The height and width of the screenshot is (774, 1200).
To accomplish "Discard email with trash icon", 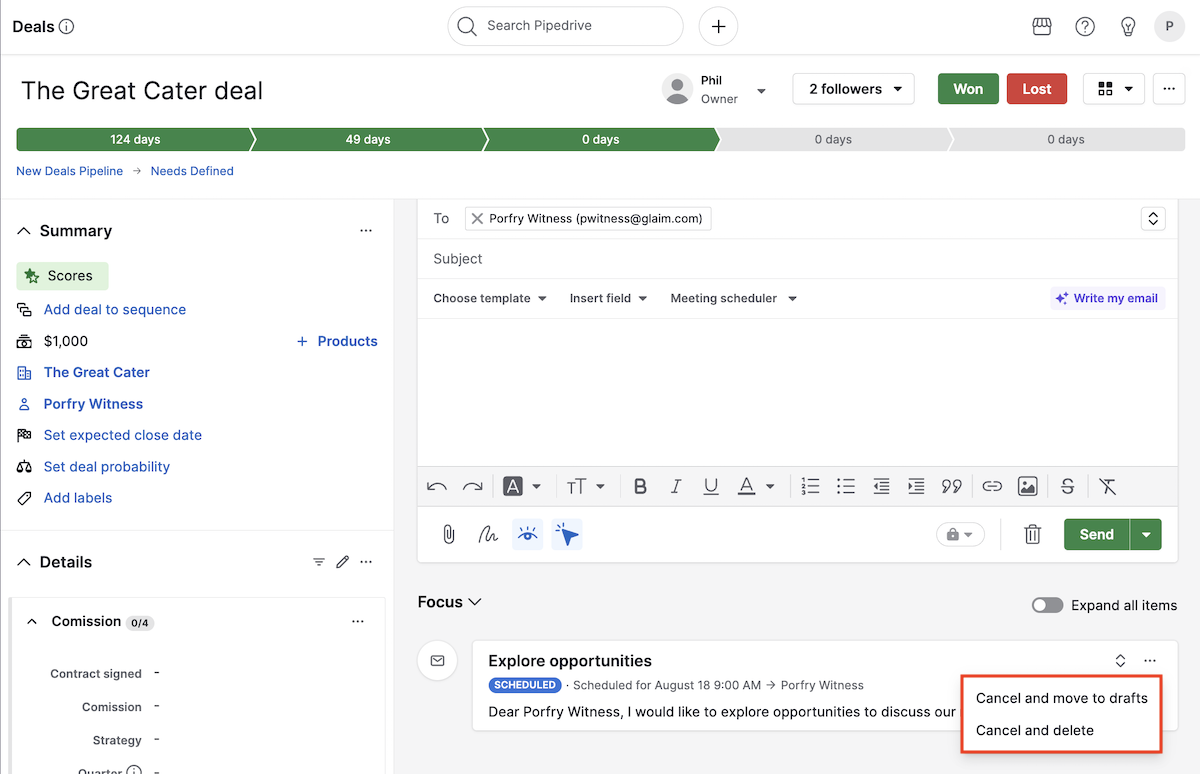I will tap(1033, 535).
